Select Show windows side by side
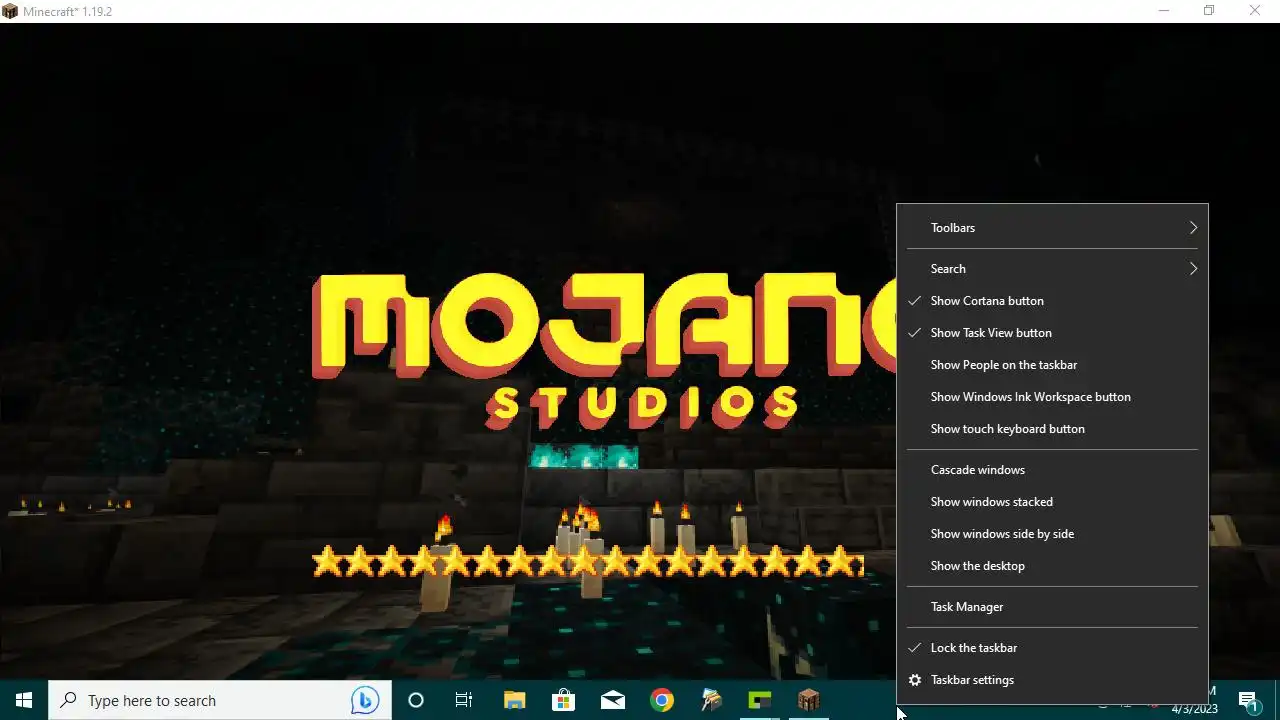1280x720 pixels. tap(1052, 534)
